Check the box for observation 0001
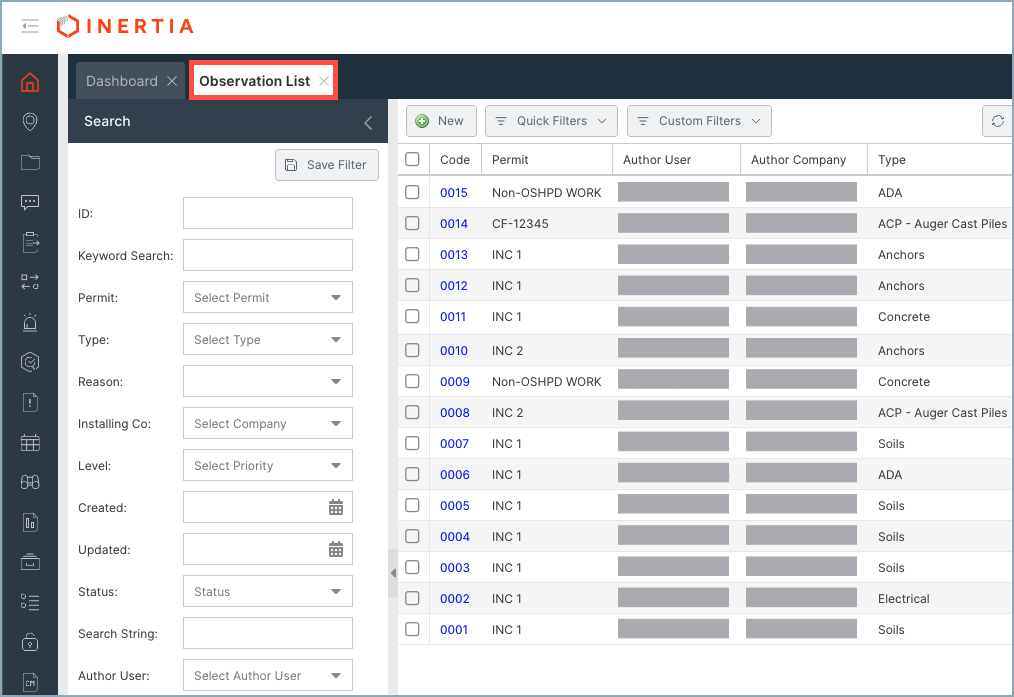The image size is (1014, 697). (412, 629)
